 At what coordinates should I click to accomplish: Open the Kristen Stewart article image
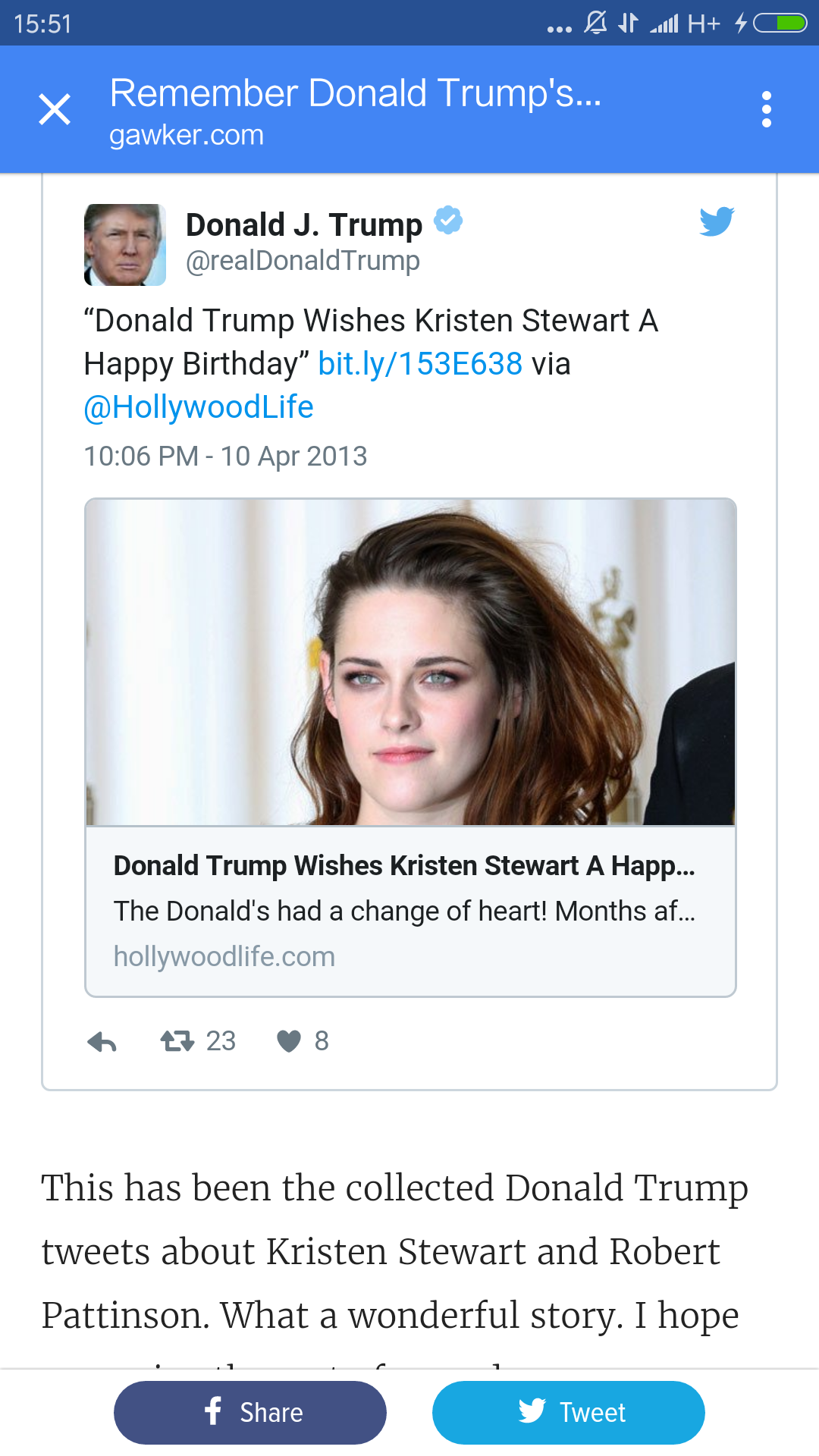(x=410, y=662)
